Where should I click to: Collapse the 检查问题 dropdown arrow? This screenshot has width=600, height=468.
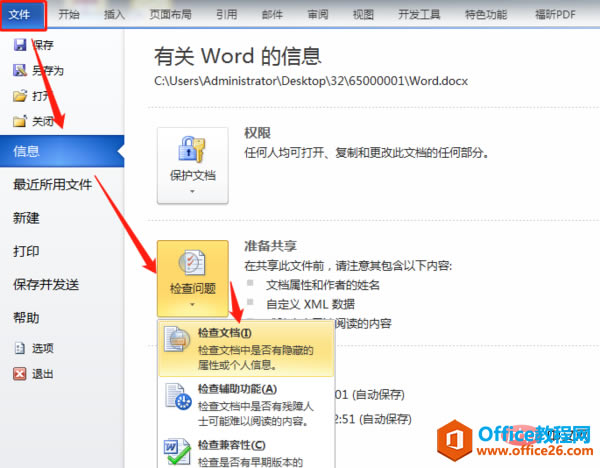pos(192,305)
